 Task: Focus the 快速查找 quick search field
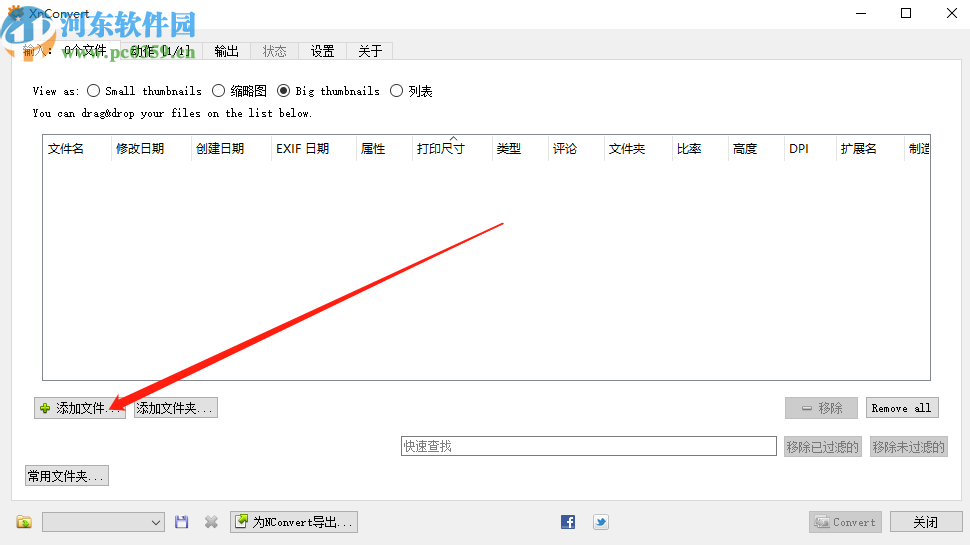589,446
